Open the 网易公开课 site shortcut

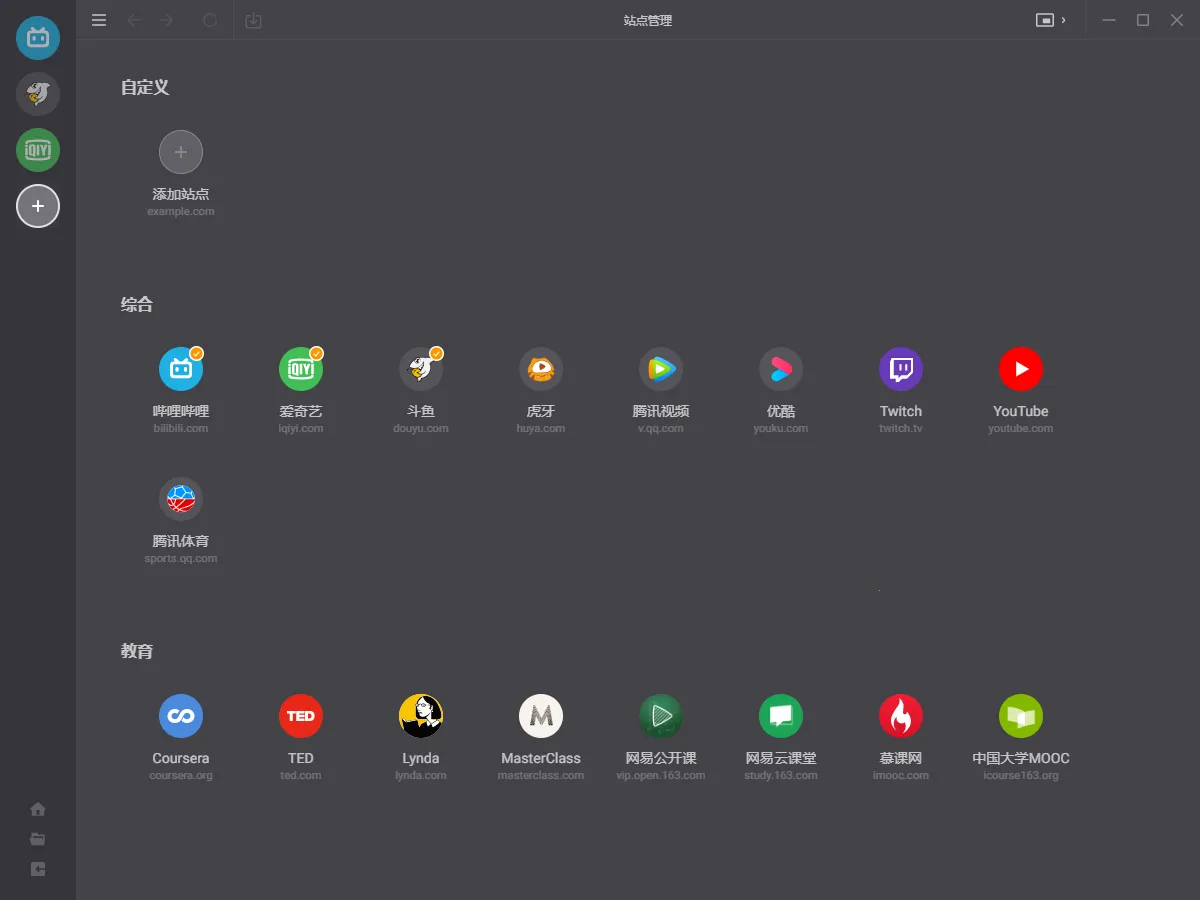click(x=660, y=715)
